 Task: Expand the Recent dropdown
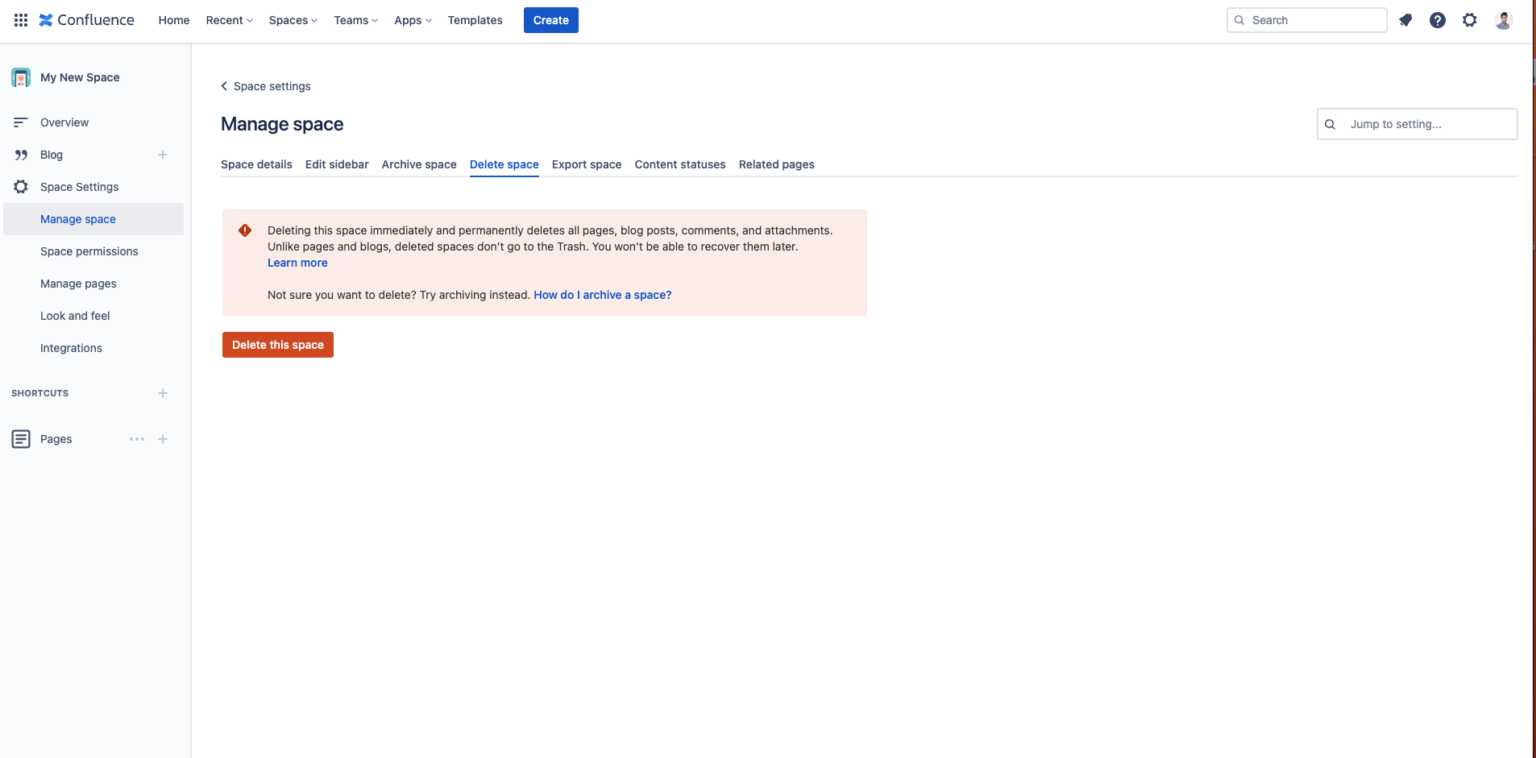228,20
